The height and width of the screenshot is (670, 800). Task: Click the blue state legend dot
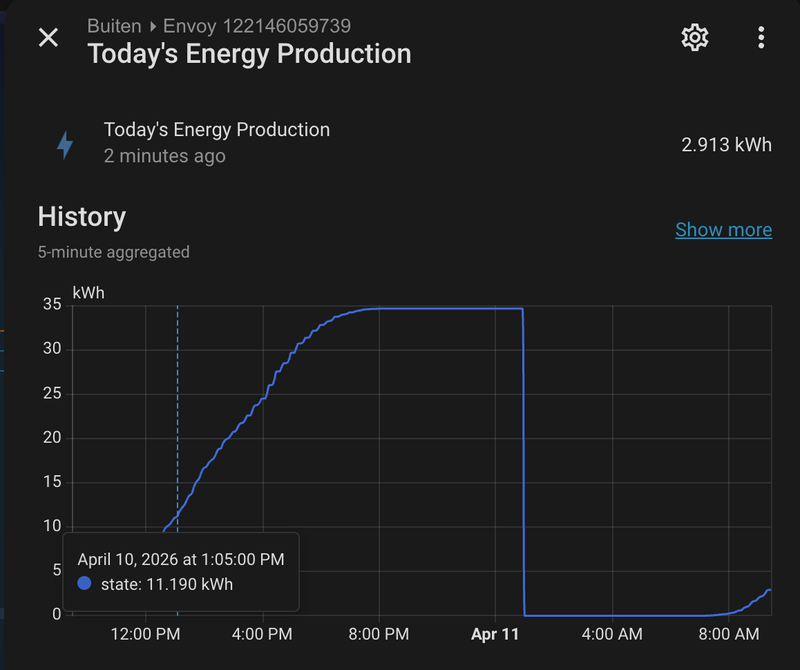tap(84, 584)
